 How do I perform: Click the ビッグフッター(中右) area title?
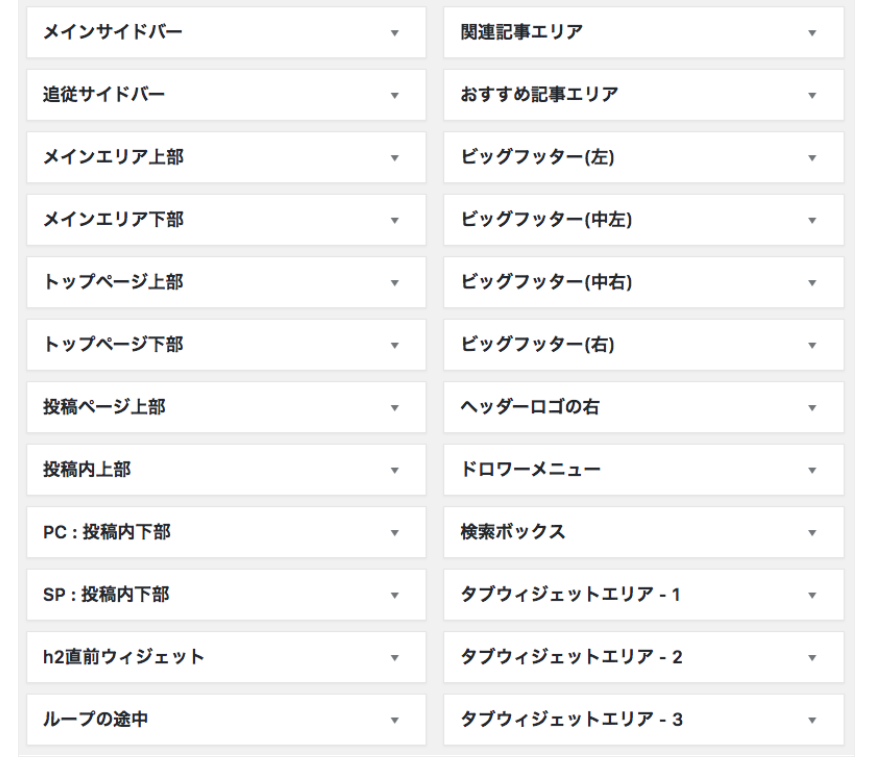pos(545,283)
